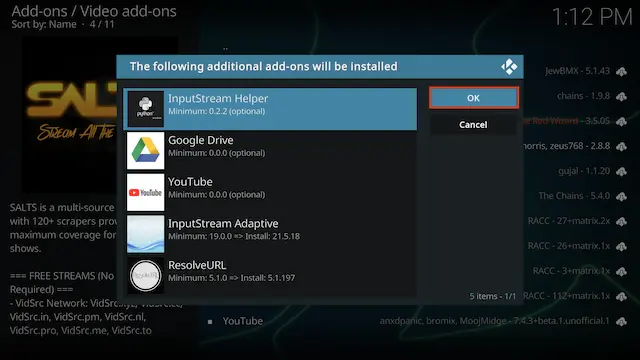Click the '5 items - 1/1' counter
The height and width of the screenshot is (360, 640).
tap(492, 296)
